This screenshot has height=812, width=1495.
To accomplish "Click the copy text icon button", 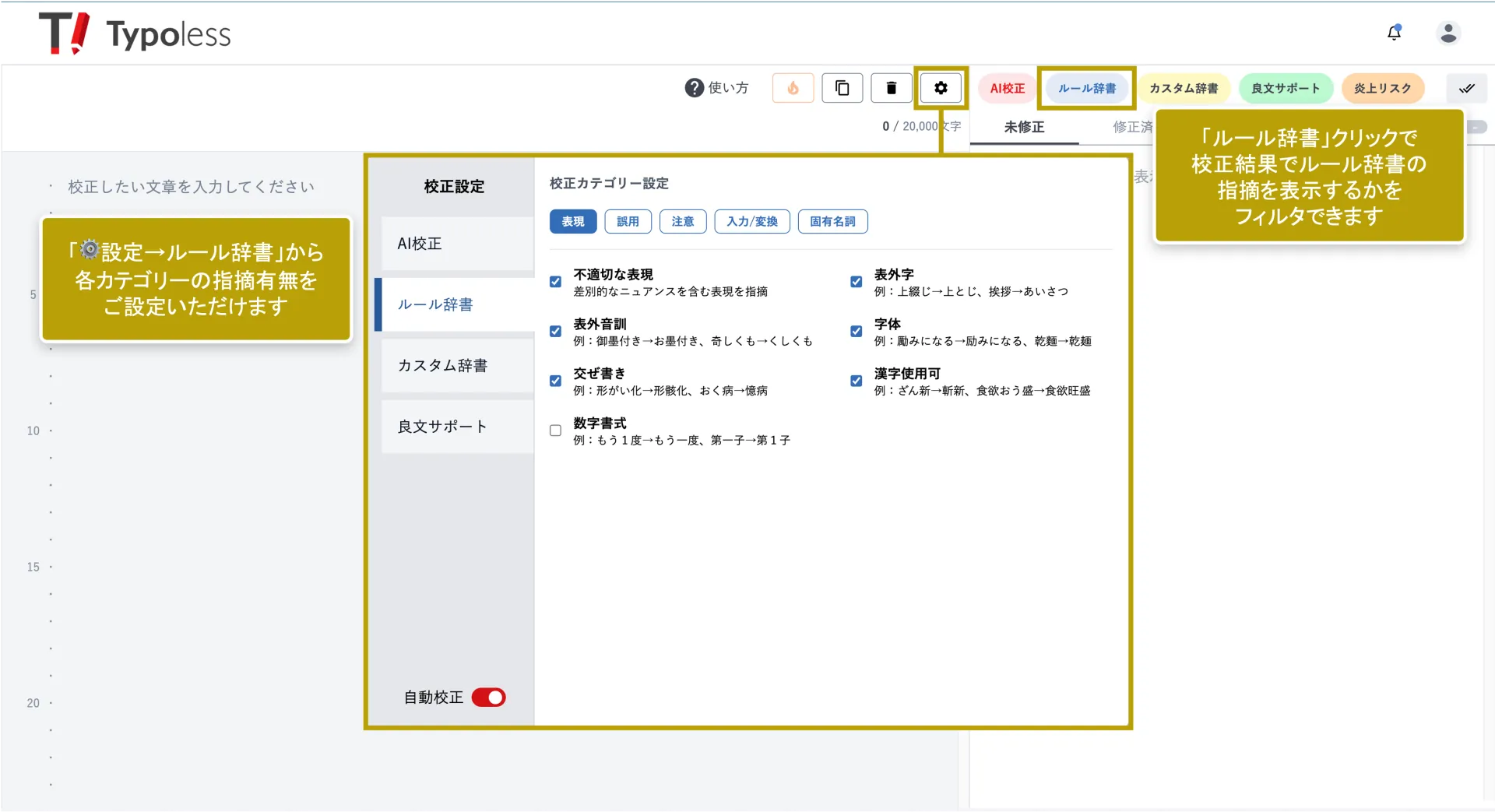I will coord(842,88).
